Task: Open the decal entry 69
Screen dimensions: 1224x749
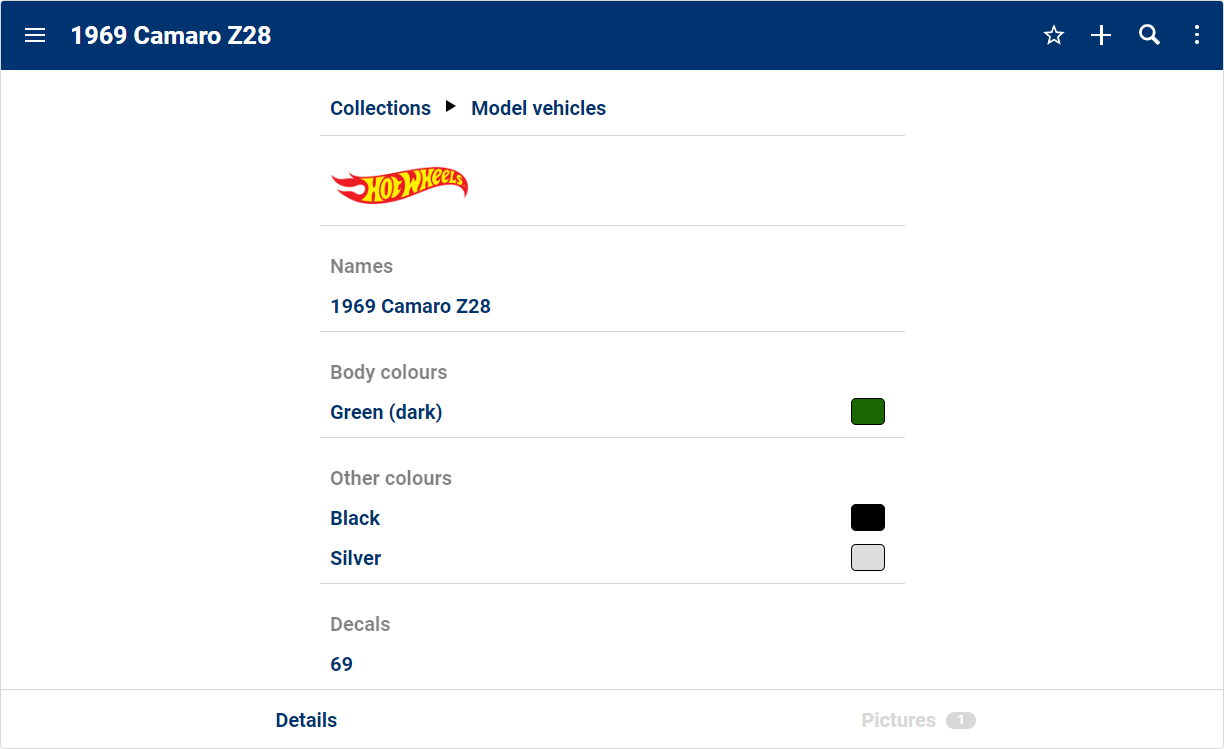Action: point(342,664)
